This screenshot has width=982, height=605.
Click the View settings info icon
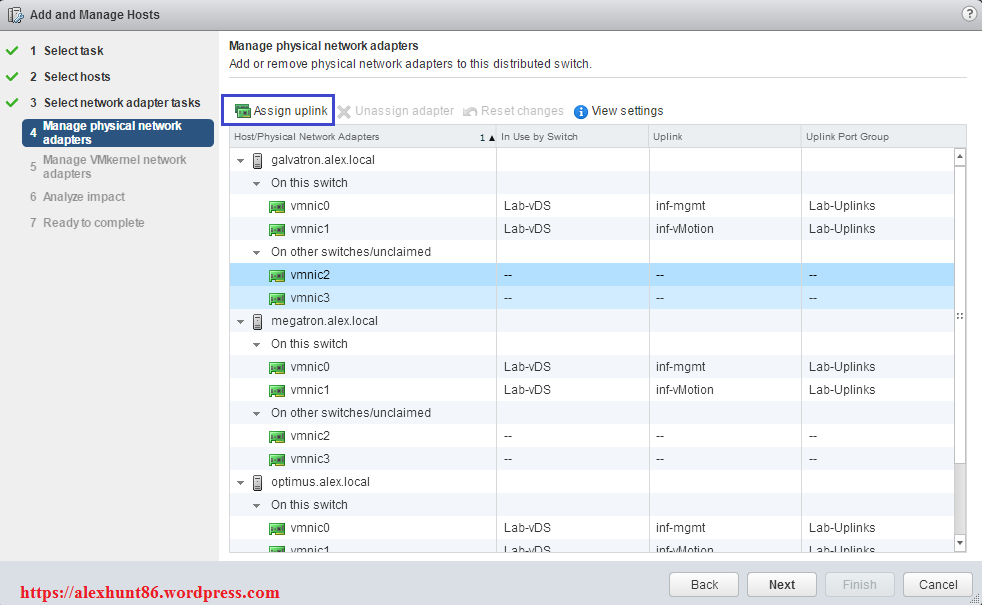pyautogui.click(x=581, y=111)
